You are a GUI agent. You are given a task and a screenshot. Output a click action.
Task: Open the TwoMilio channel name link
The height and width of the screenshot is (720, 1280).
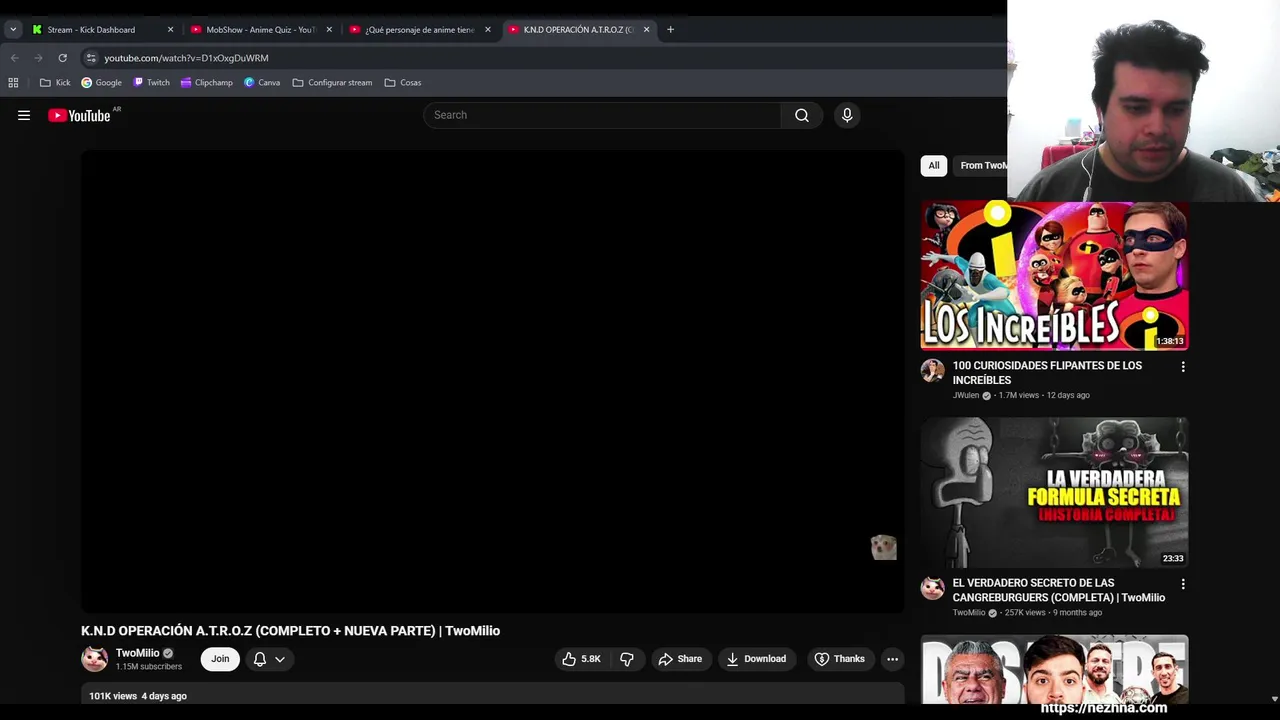pos(137,653)
